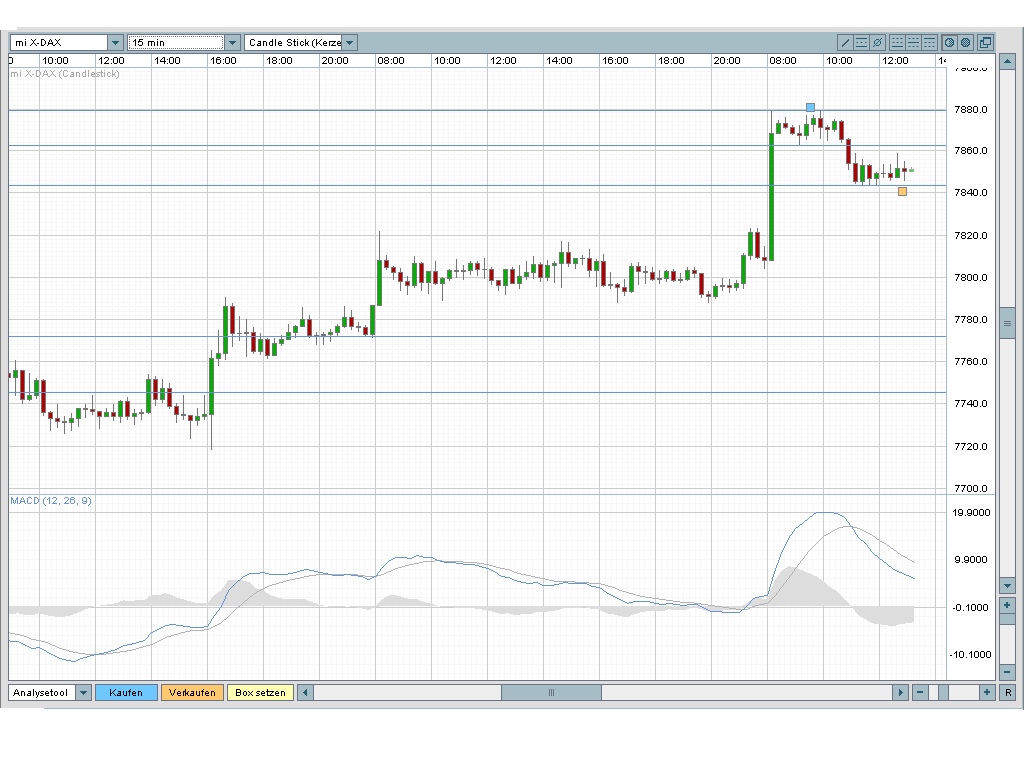
Task: Click the R reset button
Action: tap(1008, 692)
